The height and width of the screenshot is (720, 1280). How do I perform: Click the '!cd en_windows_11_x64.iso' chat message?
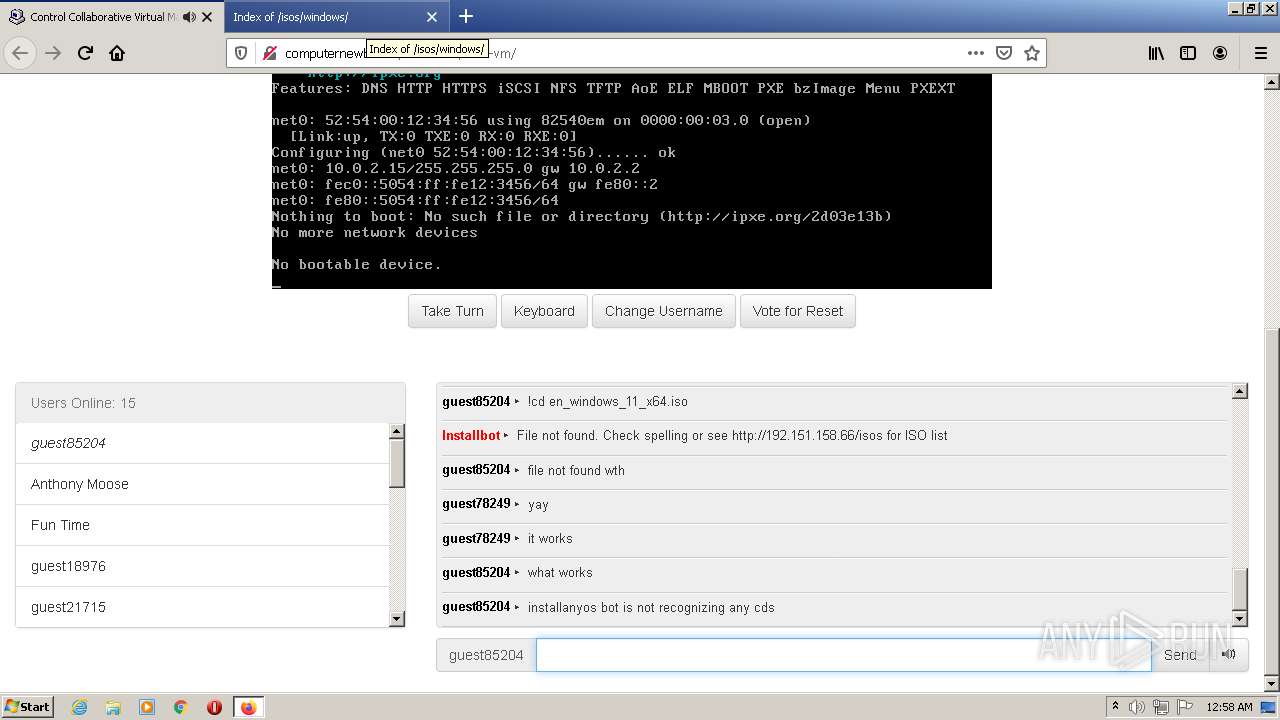coord(608,402)
